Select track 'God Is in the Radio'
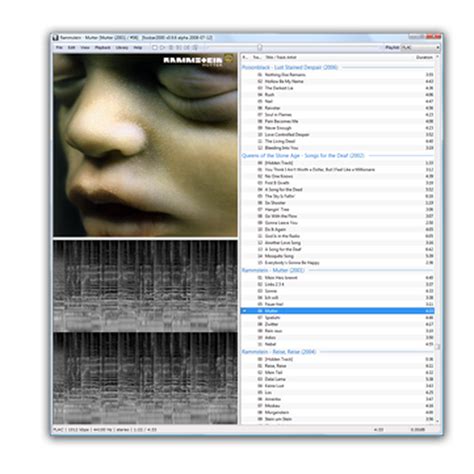The image size is (474, 474). pyautogui.click(x=337, y=236)
